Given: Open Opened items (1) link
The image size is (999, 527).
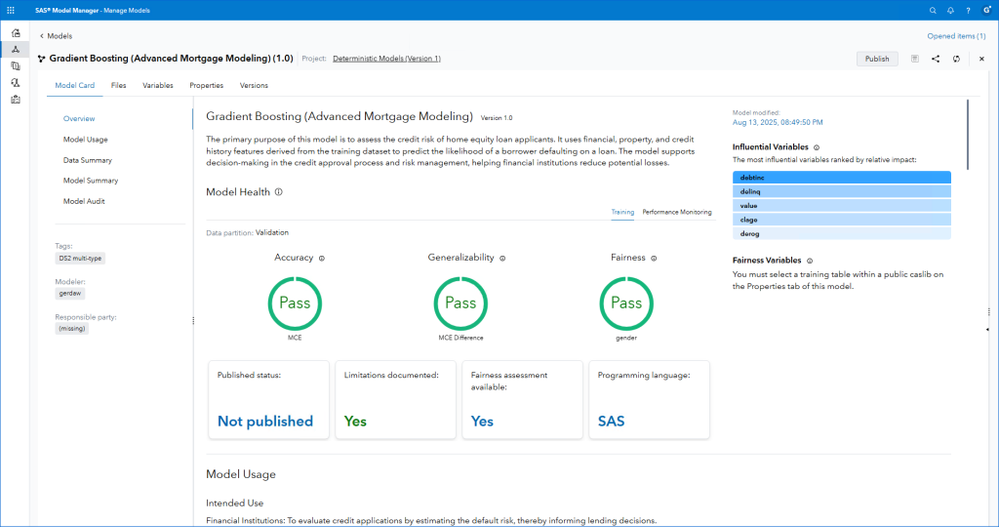Looking at the screenshot, I should (956, 36).
